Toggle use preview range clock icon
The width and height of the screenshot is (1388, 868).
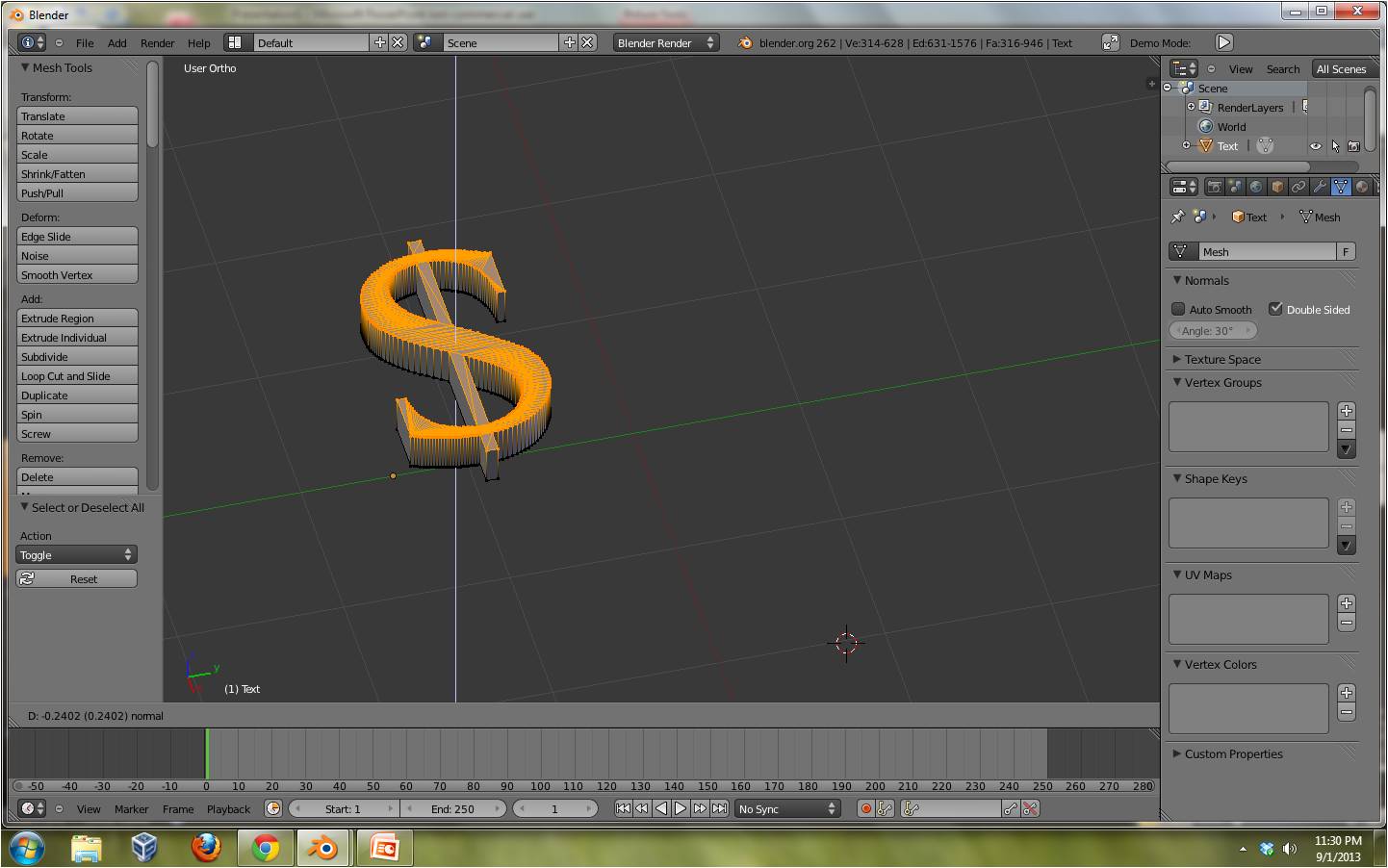point(272,808)
